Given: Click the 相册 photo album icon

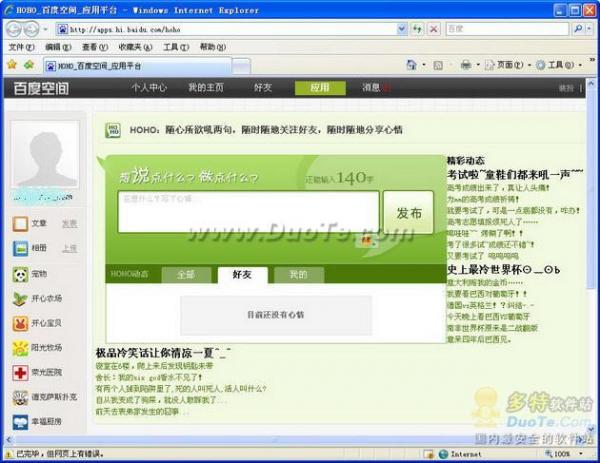Looking at the screenshot, I should (20, 249).
